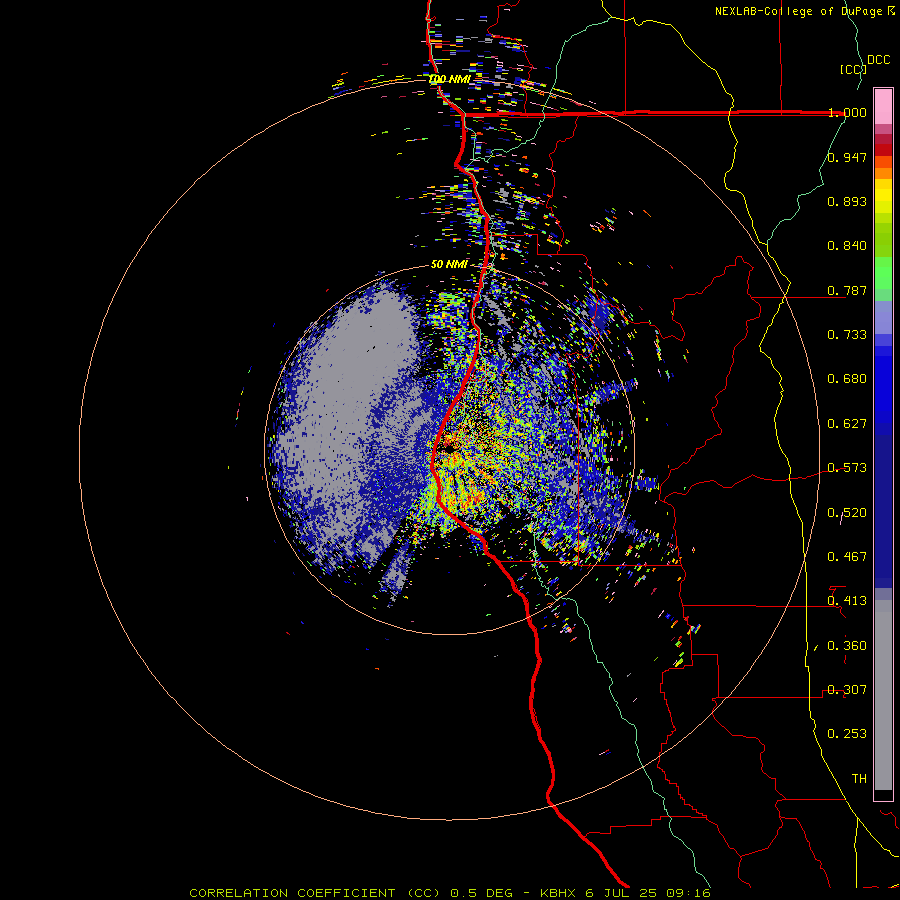Select the 0.413 legend value
The width and height of the screenshot is (900, 900).
tap(847, 601)
